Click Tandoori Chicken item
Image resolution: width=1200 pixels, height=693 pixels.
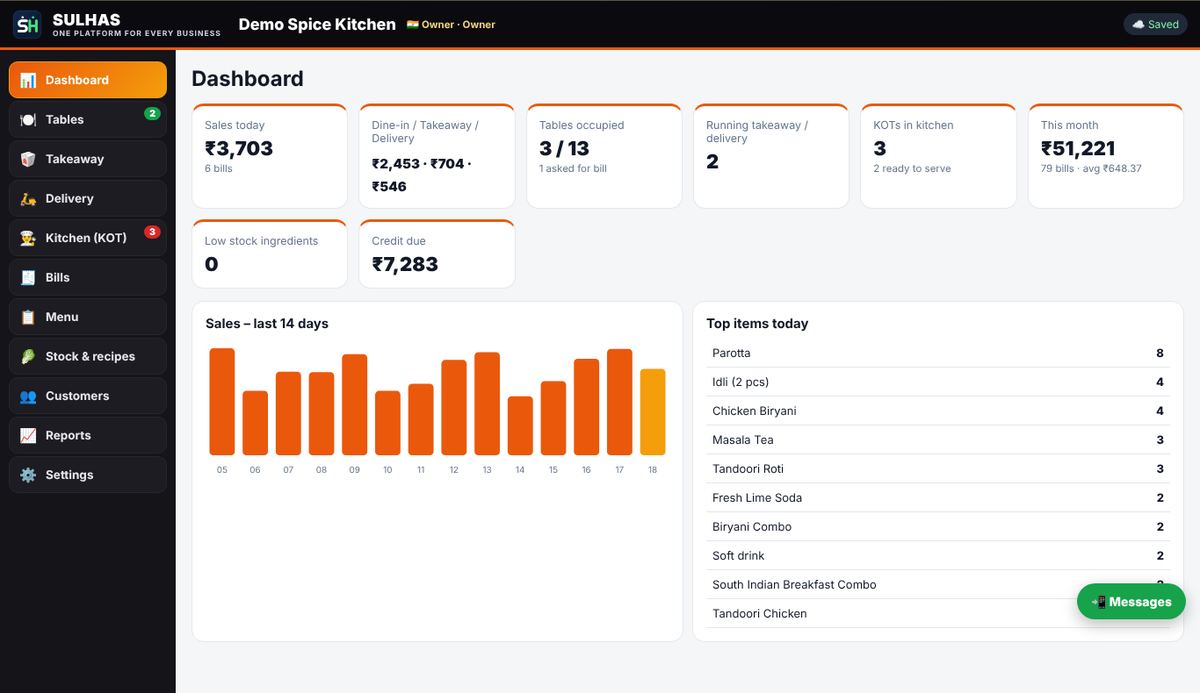click(760, 614)
